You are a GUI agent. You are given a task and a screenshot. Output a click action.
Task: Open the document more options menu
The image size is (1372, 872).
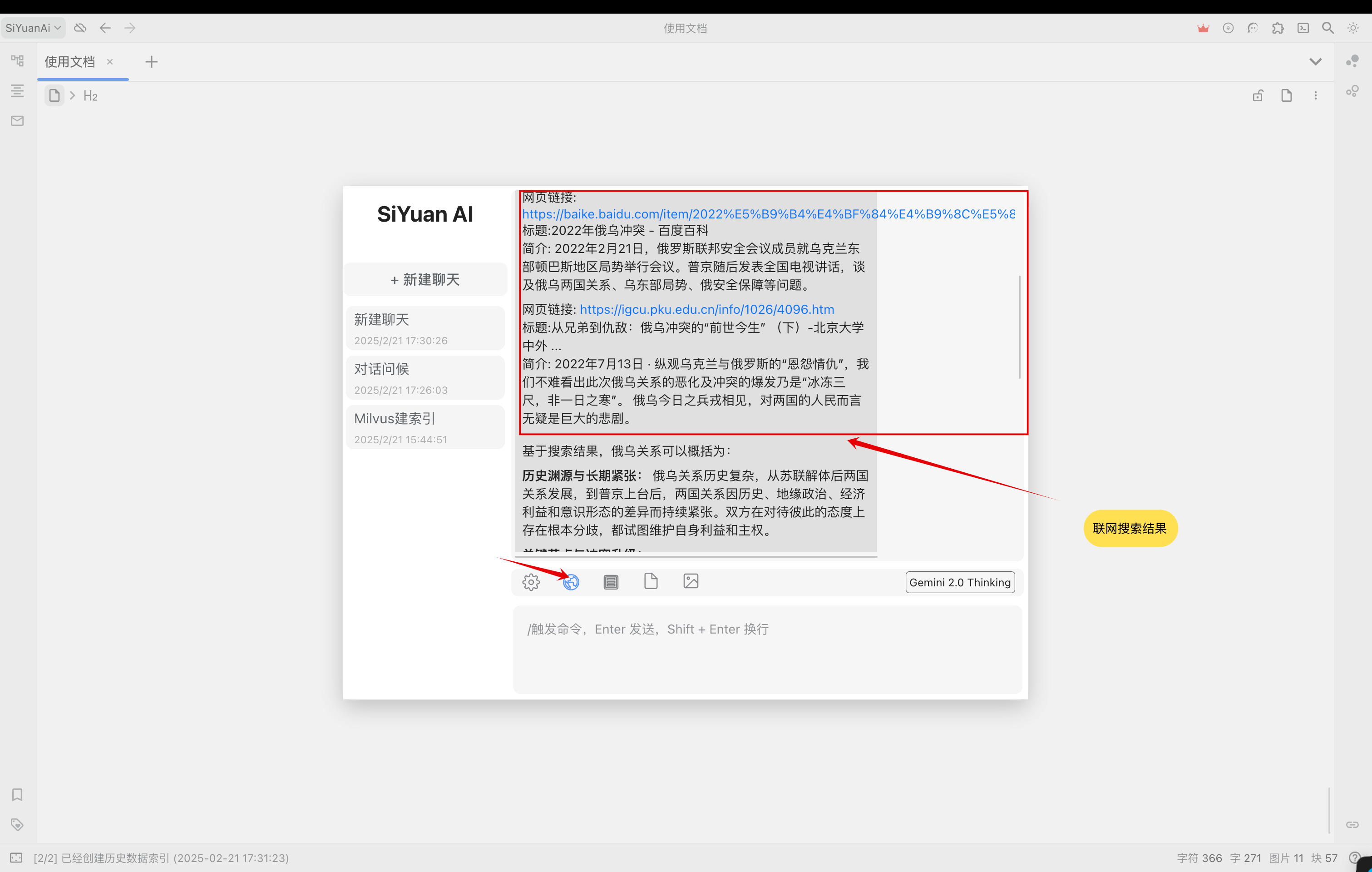(1316, 95)
